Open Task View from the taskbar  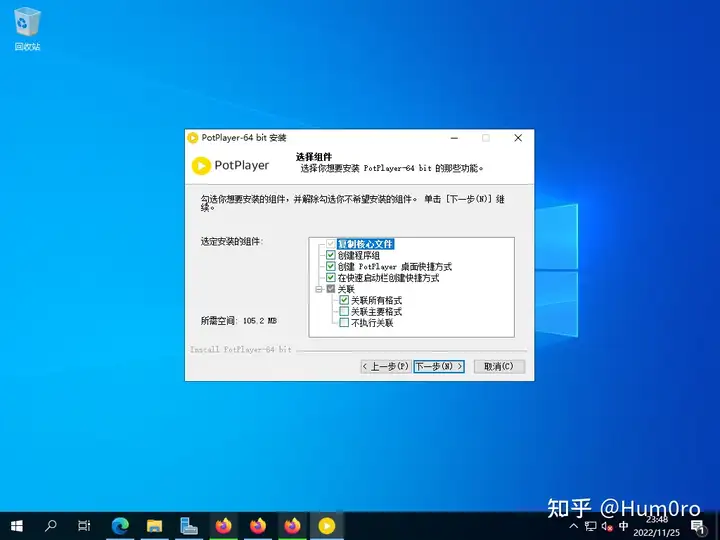(x=84, y=526)
